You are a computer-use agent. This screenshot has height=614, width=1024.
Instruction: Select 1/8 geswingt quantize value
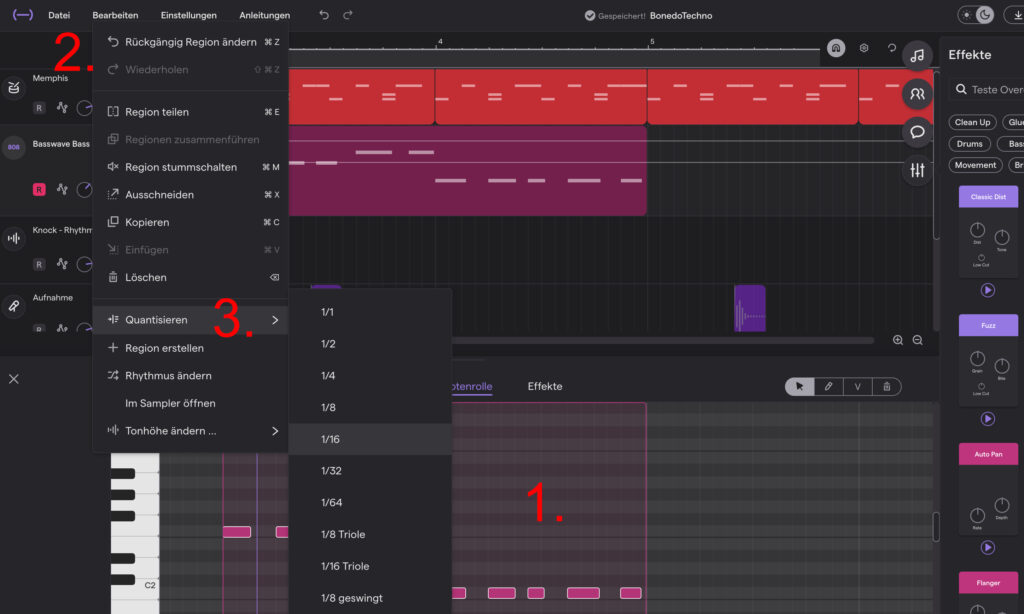[370, 598]
